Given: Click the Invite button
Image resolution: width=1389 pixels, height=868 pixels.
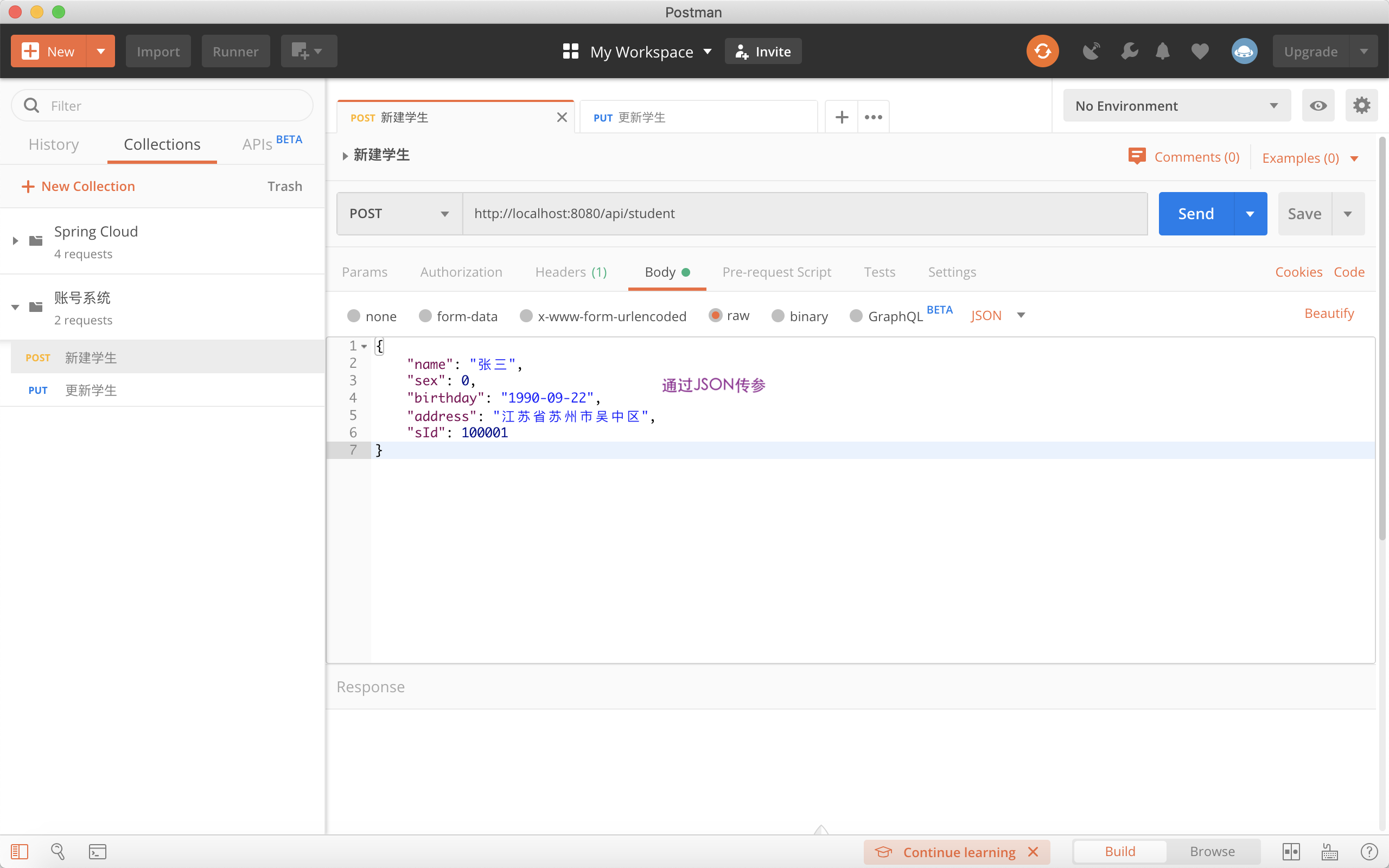Looking at the screenshot, I should [763, 51].
